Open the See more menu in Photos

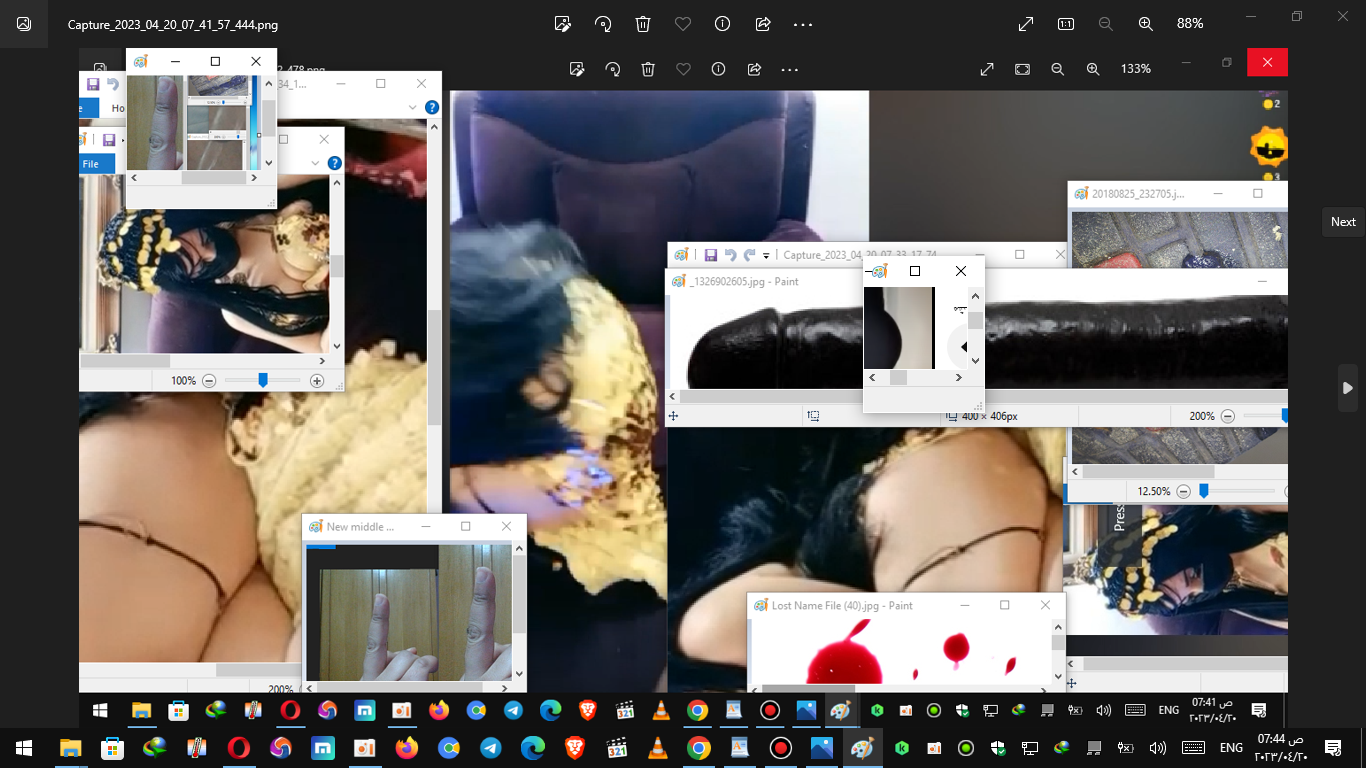tap(802, 23)
